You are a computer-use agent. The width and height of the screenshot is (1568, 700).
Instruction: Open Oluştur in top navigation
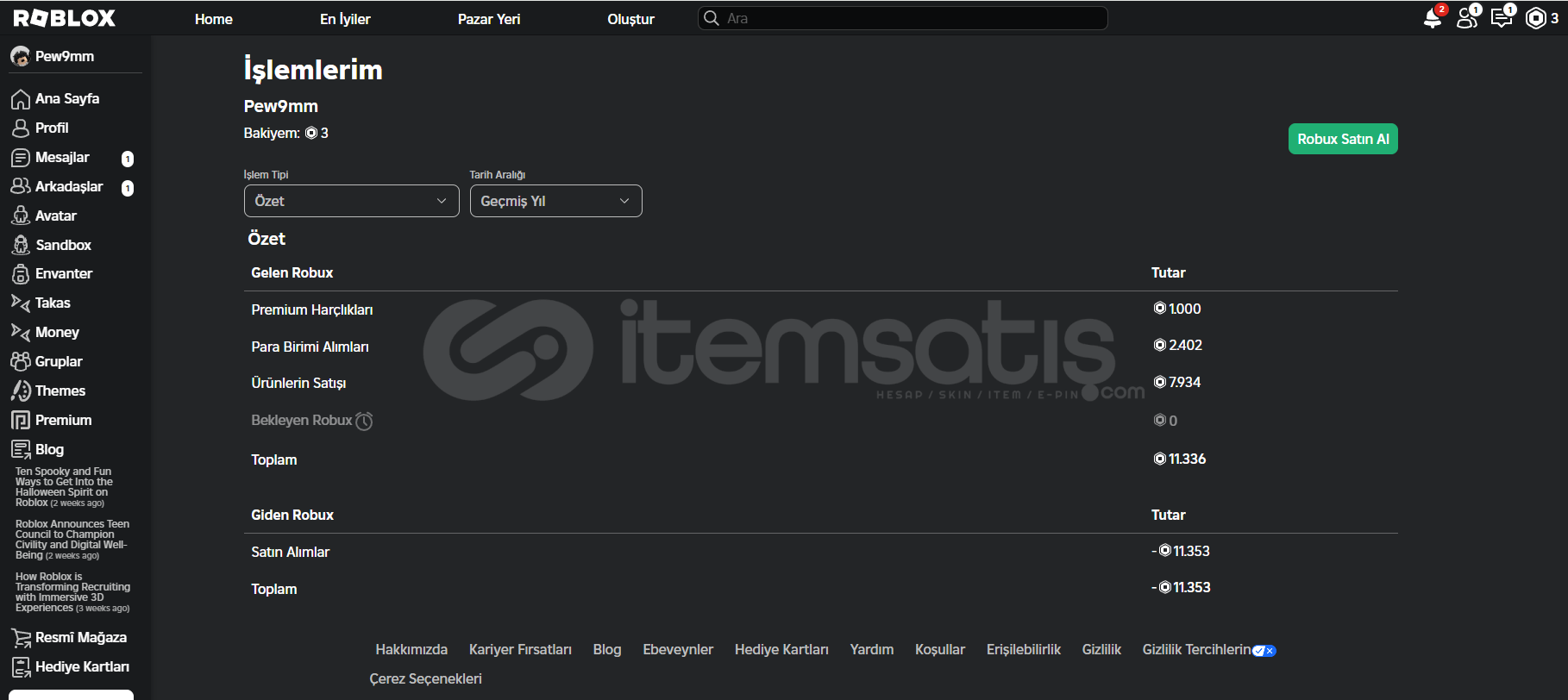click(x=630, y=19)
